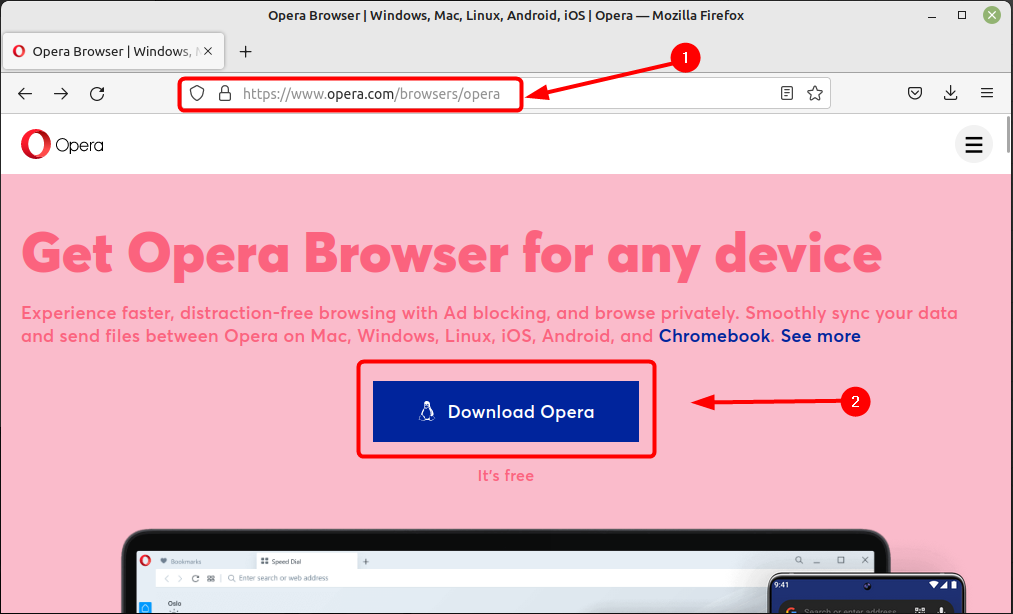Follow the Chromebook link
The height and width of the screenshot is (614, 1013).
(x=714, y=336)
